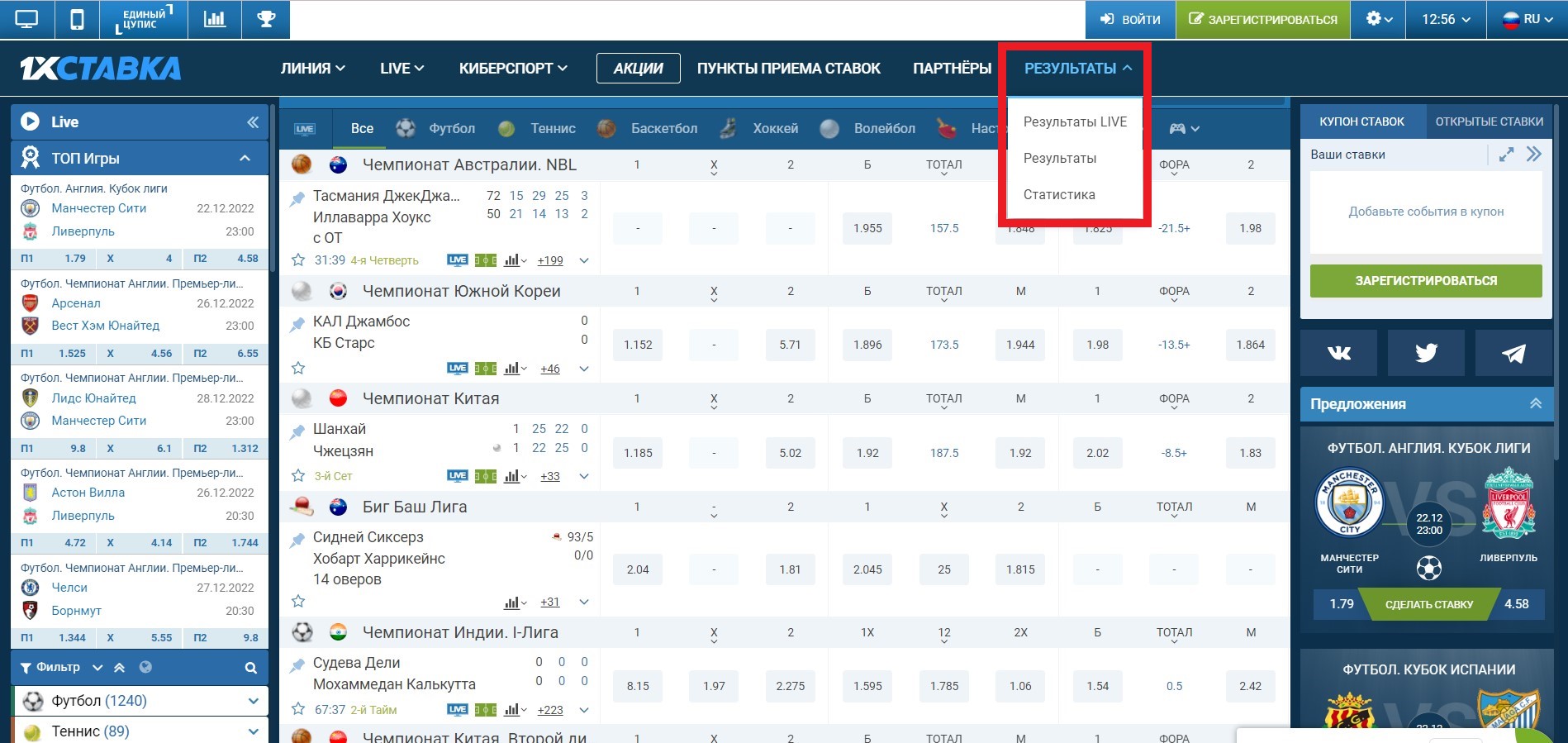Screen dimensions: 1568x743
Task: Select the Хоккей sport tab
Action: tap(759, 129)
